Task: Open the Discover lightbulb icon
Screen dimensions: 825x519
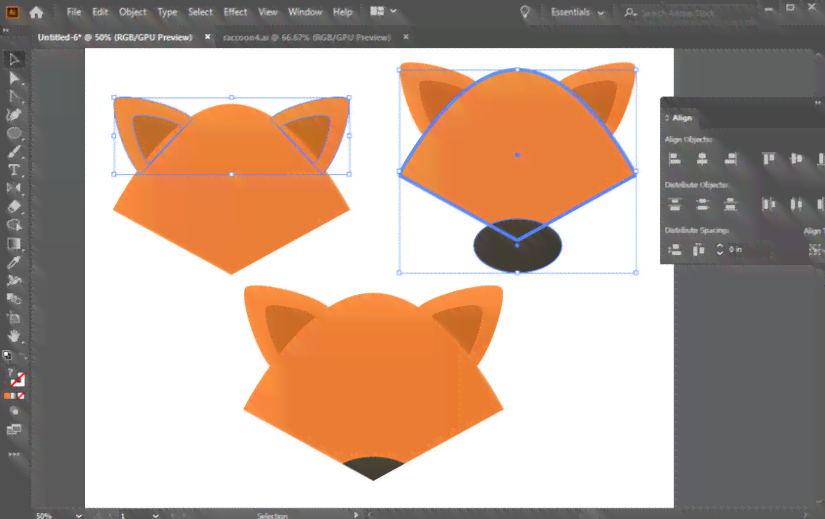Action: (525, 12)
